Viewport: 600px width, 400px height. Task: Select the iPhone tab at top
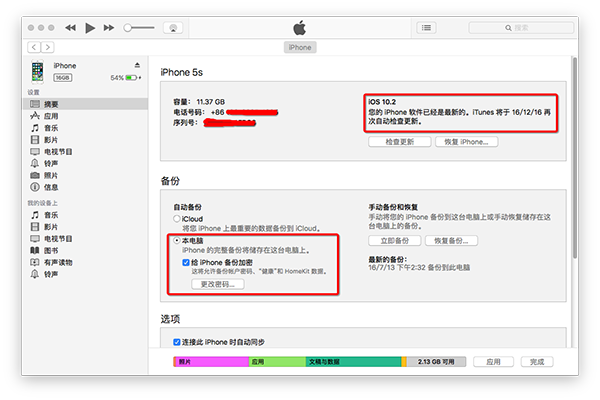[x=300, y=47]
